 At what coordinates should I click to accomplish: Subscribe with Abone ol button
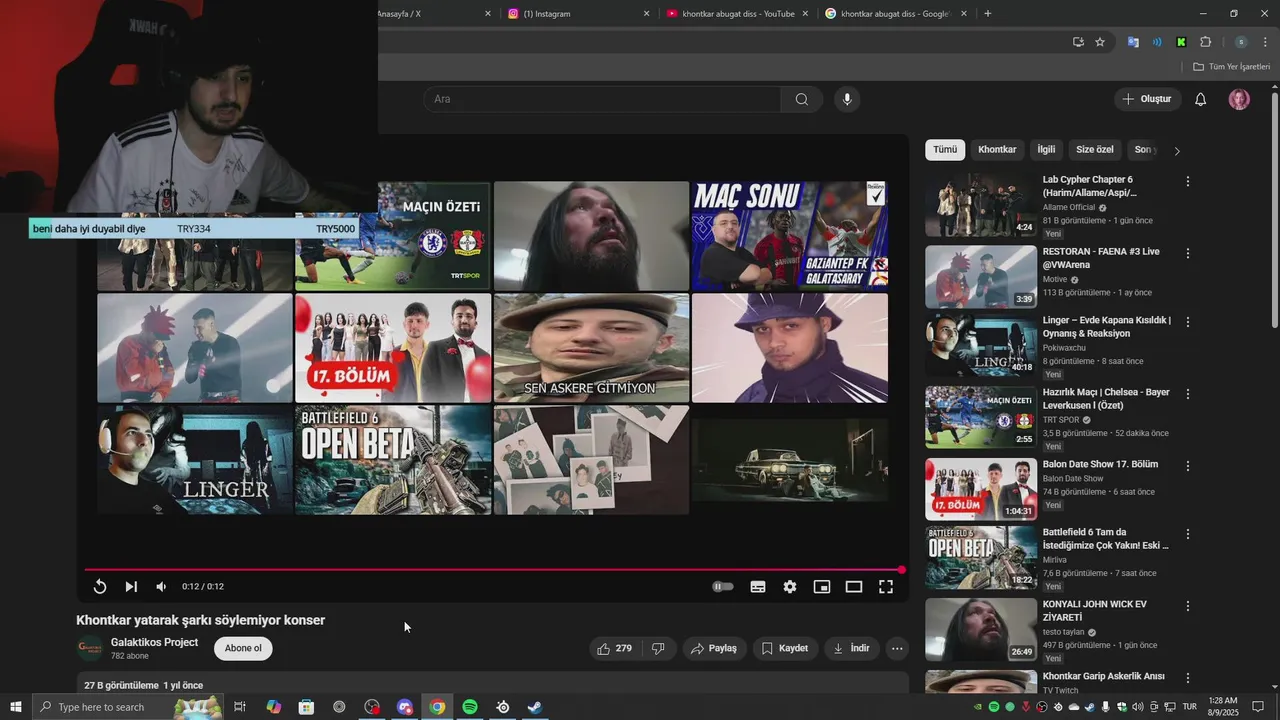[243, 648]
